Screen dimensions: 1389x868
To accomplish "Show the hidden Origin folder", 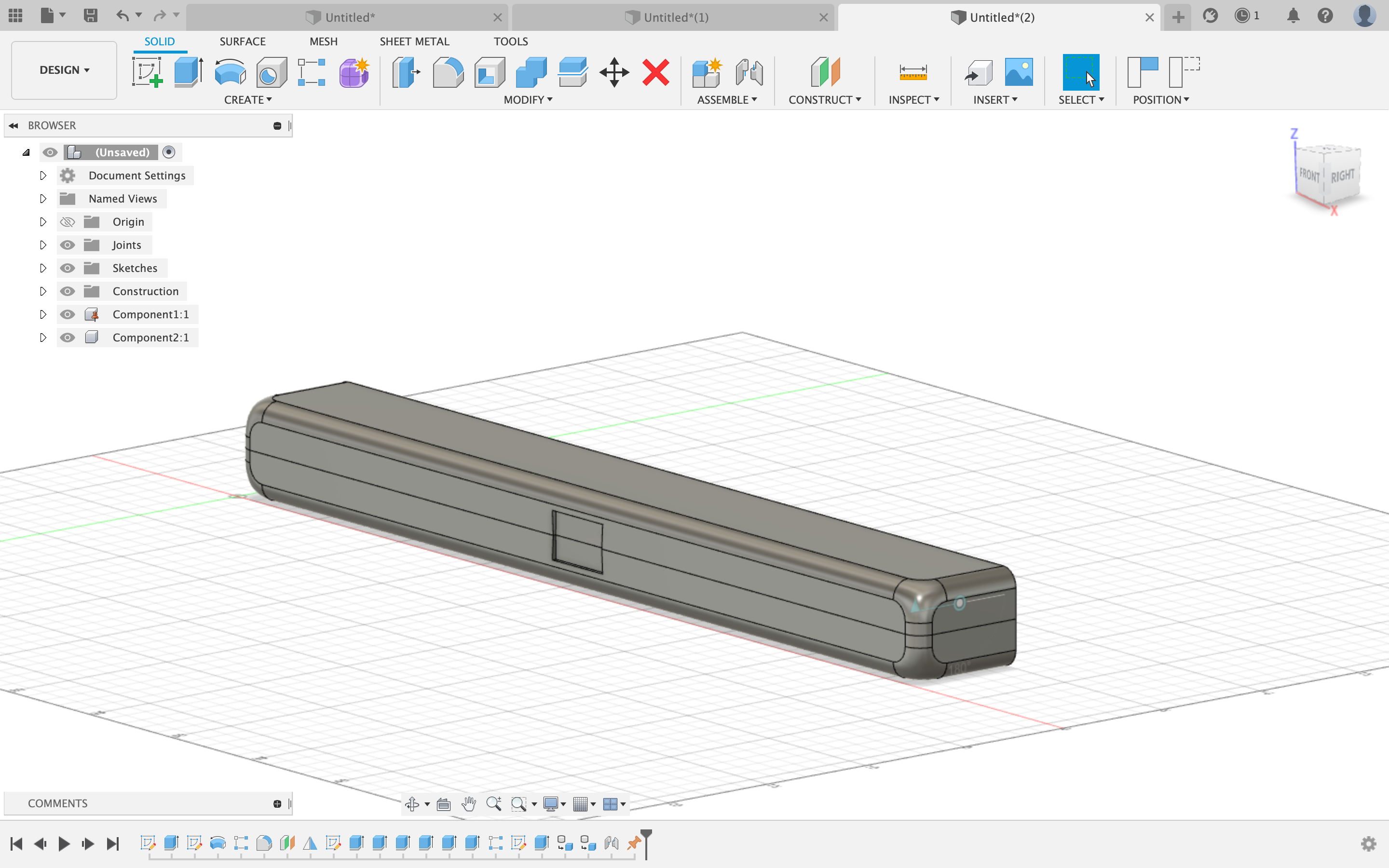I will tap(68, 222).
